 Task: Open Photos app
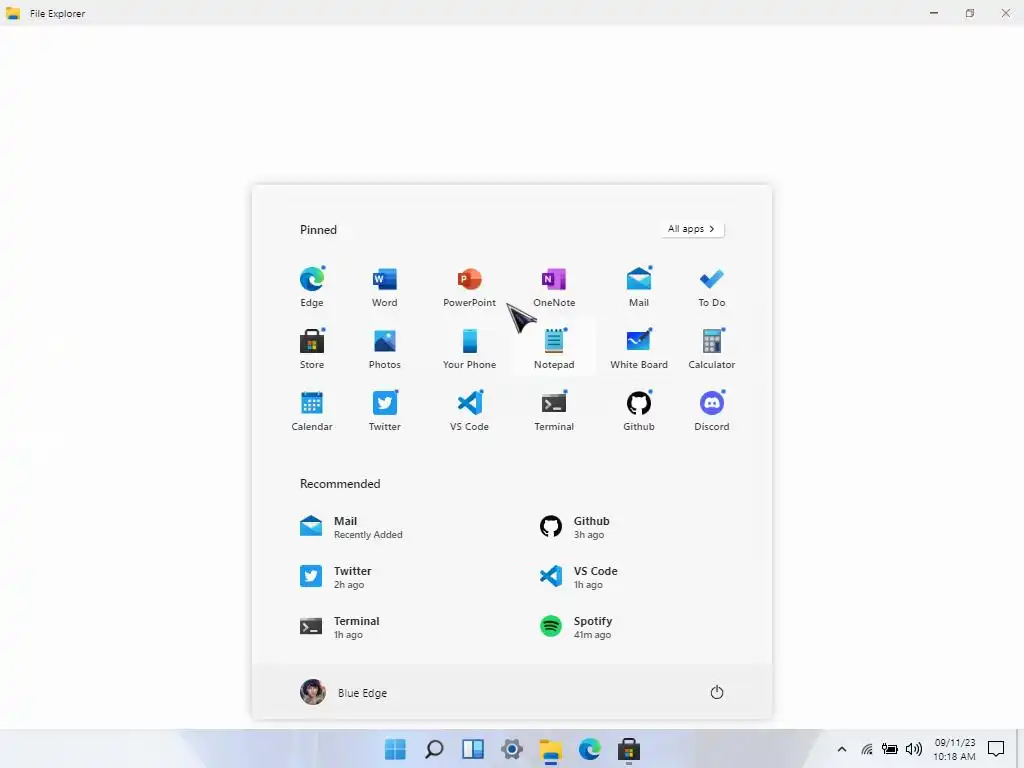[385, 349]
